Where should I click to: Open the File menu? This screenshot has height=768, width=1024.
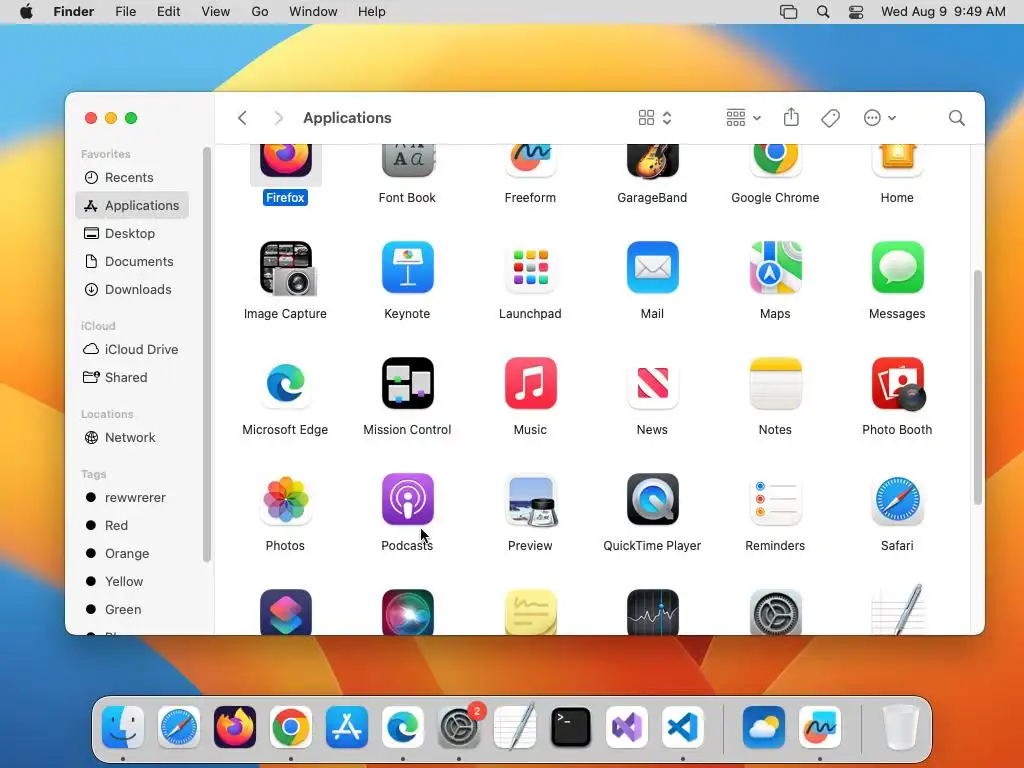tap(125, 12)
